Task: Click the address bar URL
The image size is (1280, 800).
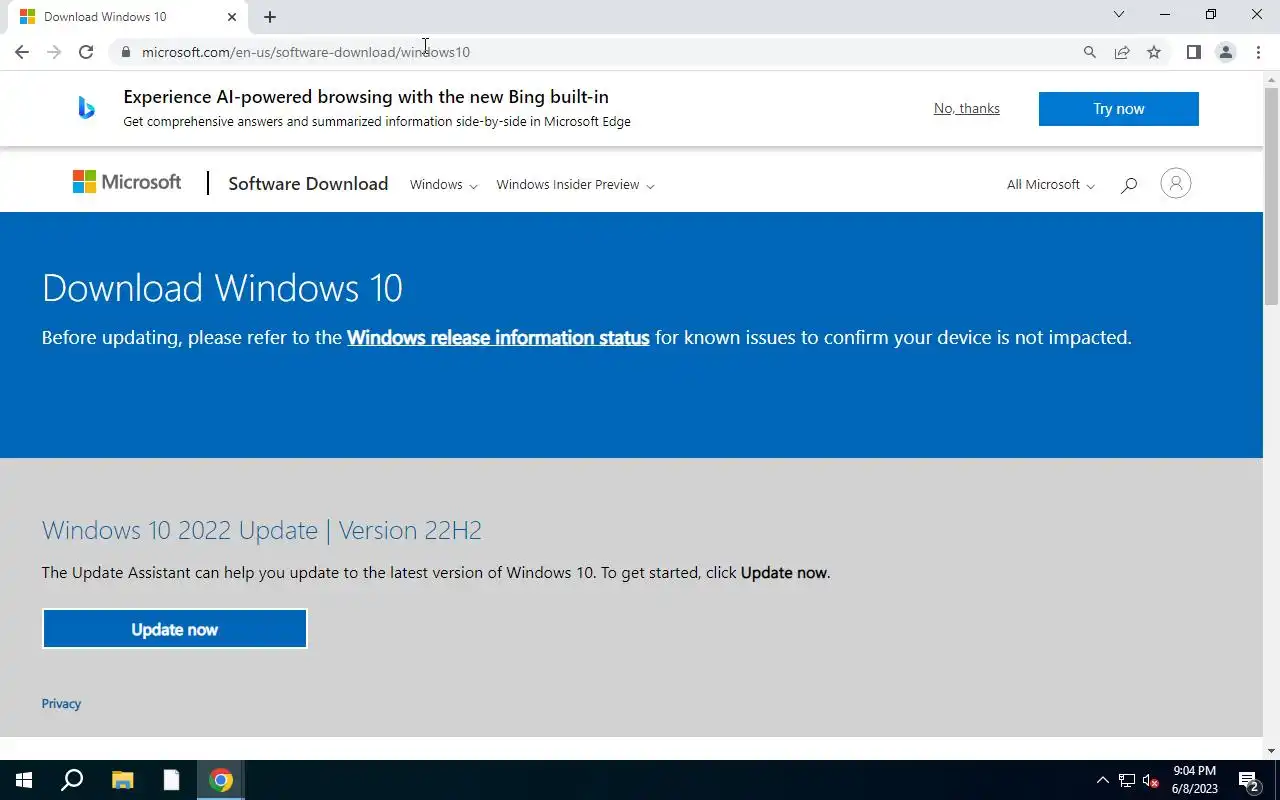Action: coord(306,52)
